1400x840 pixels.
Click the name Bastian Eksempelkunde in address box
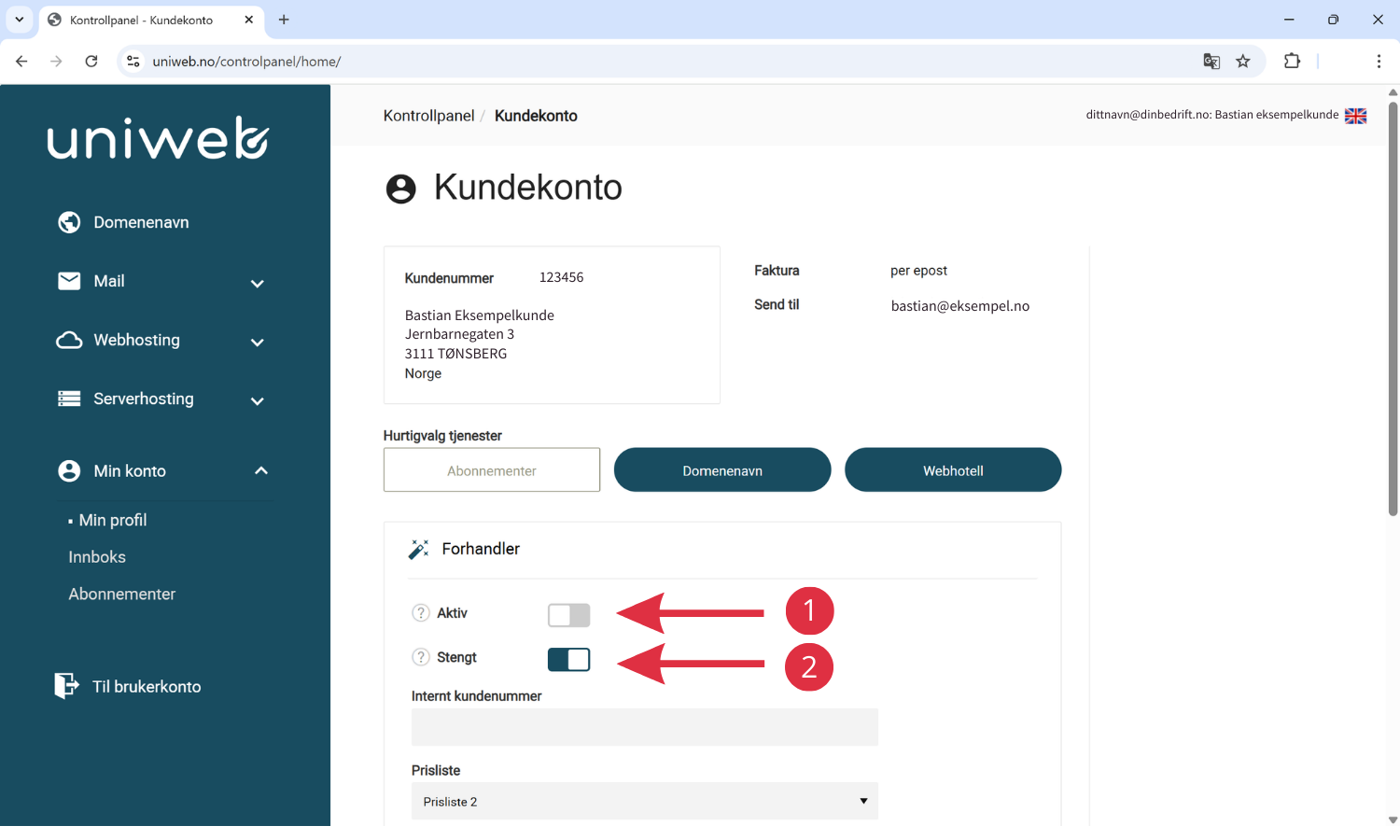click(x=480, y=315)
